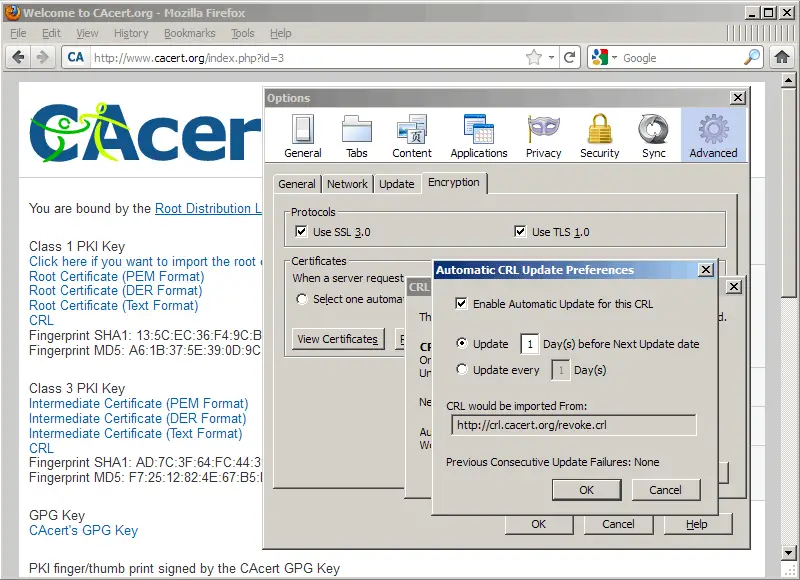Viewport: 800px width, 580px height.
Task: Click the browser Forward arrow button
Action: 43,57
